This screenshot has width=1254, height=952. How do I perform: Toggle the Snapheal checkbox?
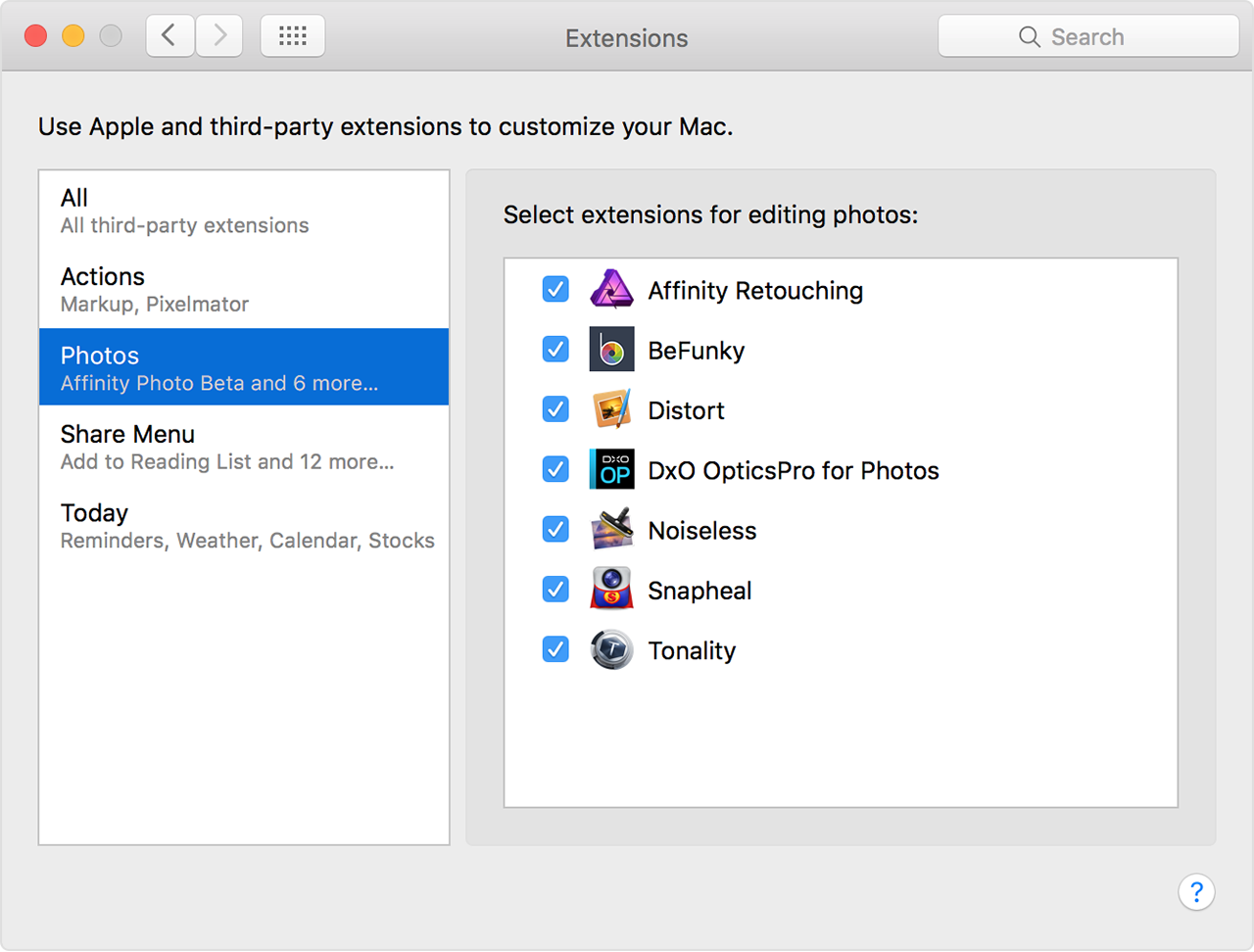[x=555, y=589]
